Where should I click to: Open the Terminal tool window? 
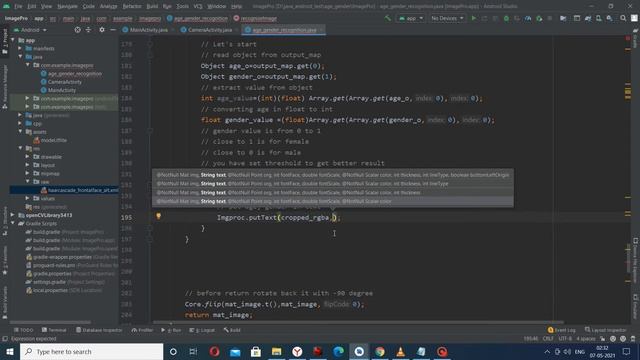[54, 330]
